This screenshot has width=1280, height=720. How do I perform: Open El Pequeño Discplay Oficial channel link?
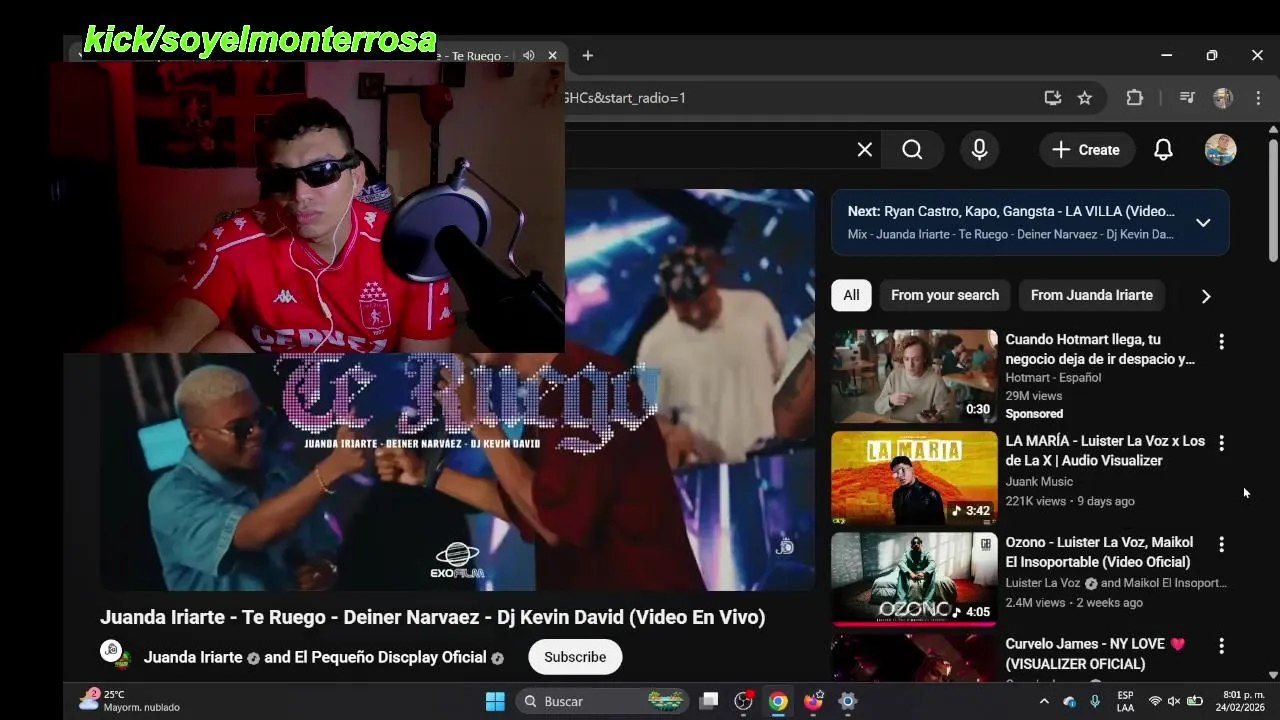pos(389,657)
